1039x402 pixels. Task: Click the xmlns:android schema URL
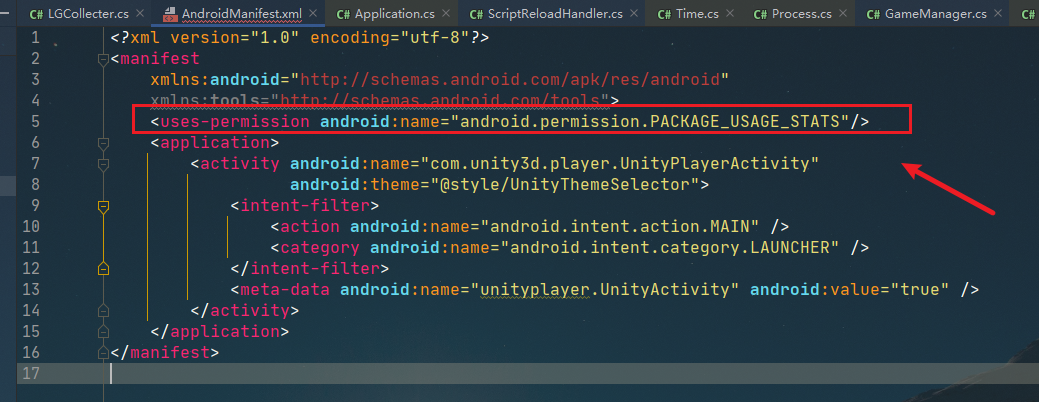[510, 80]
